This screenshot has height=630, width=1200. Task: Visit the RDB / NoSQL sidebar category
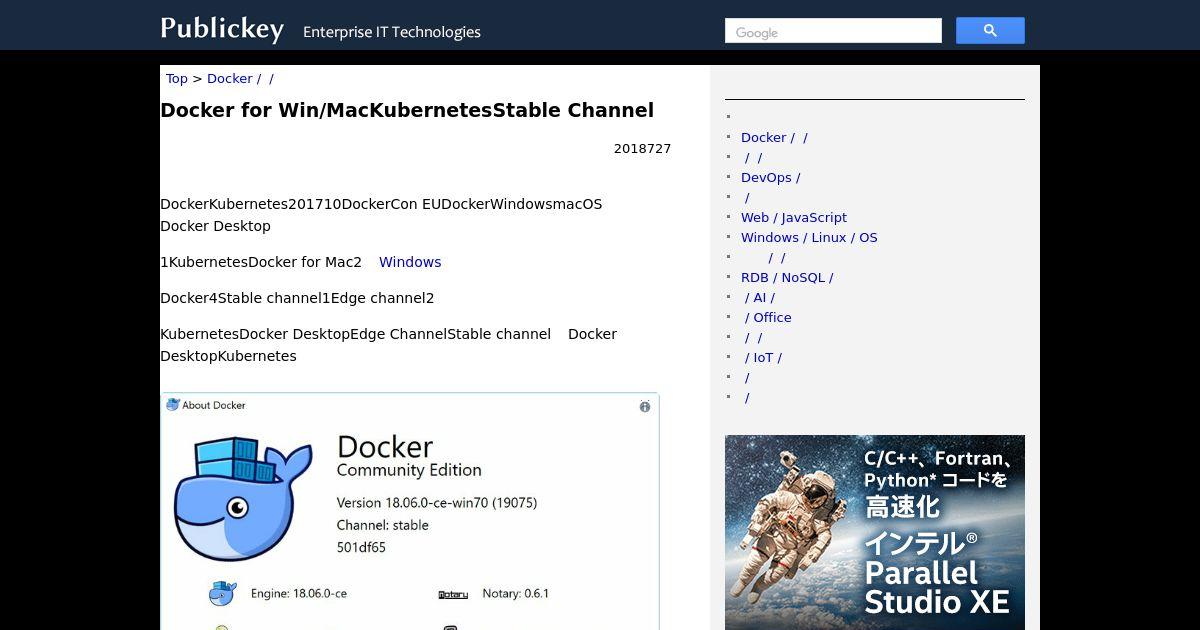click(x=787, y=278)
